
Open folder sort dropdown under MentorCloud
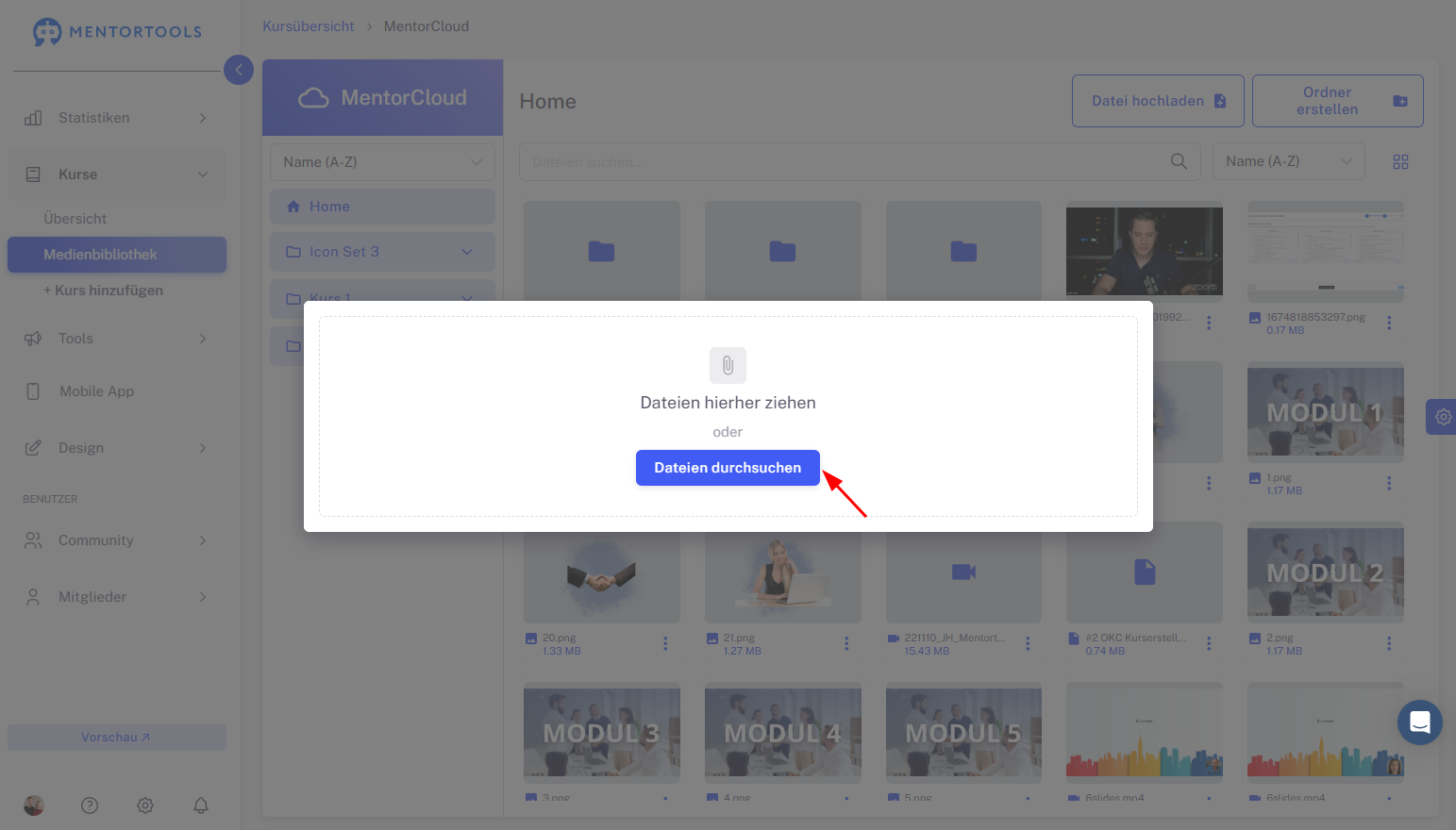[x=382, y=162]
